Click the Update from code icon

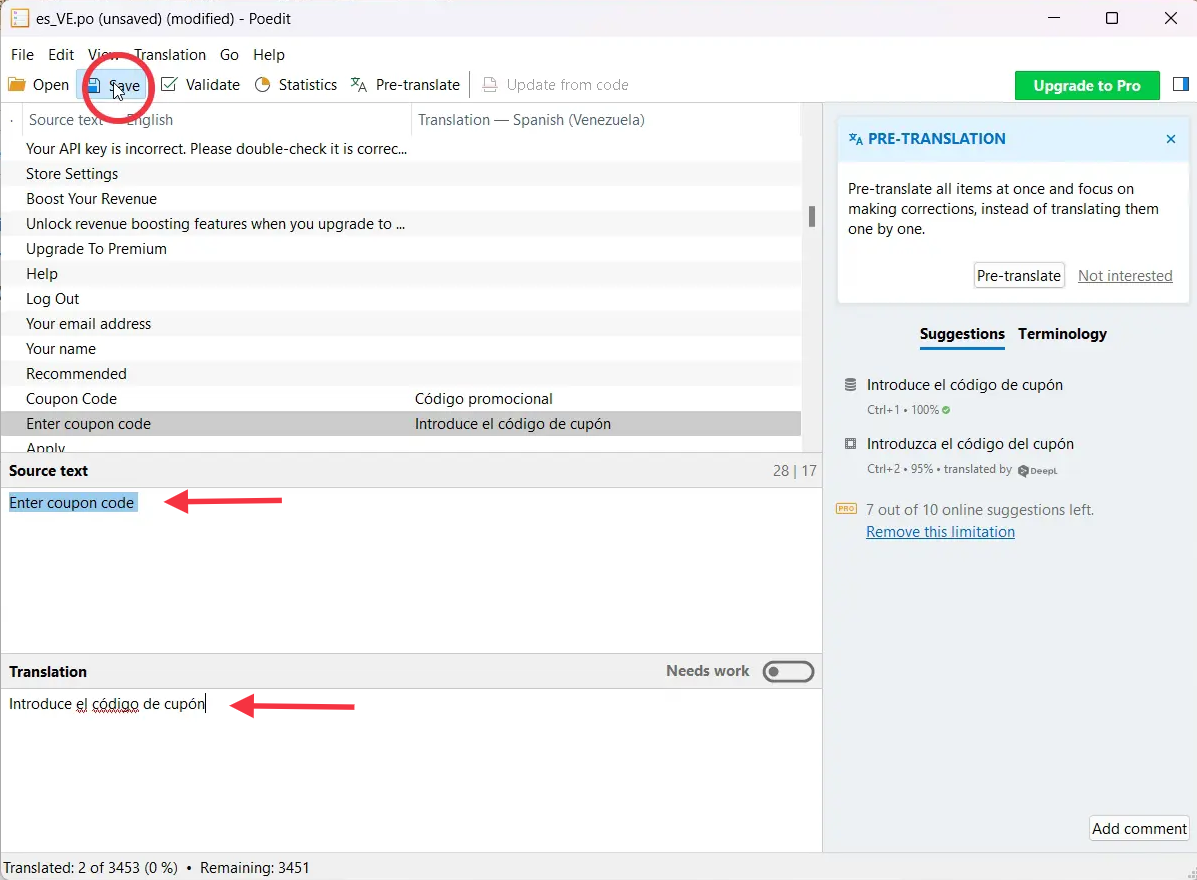coord(490,85)
